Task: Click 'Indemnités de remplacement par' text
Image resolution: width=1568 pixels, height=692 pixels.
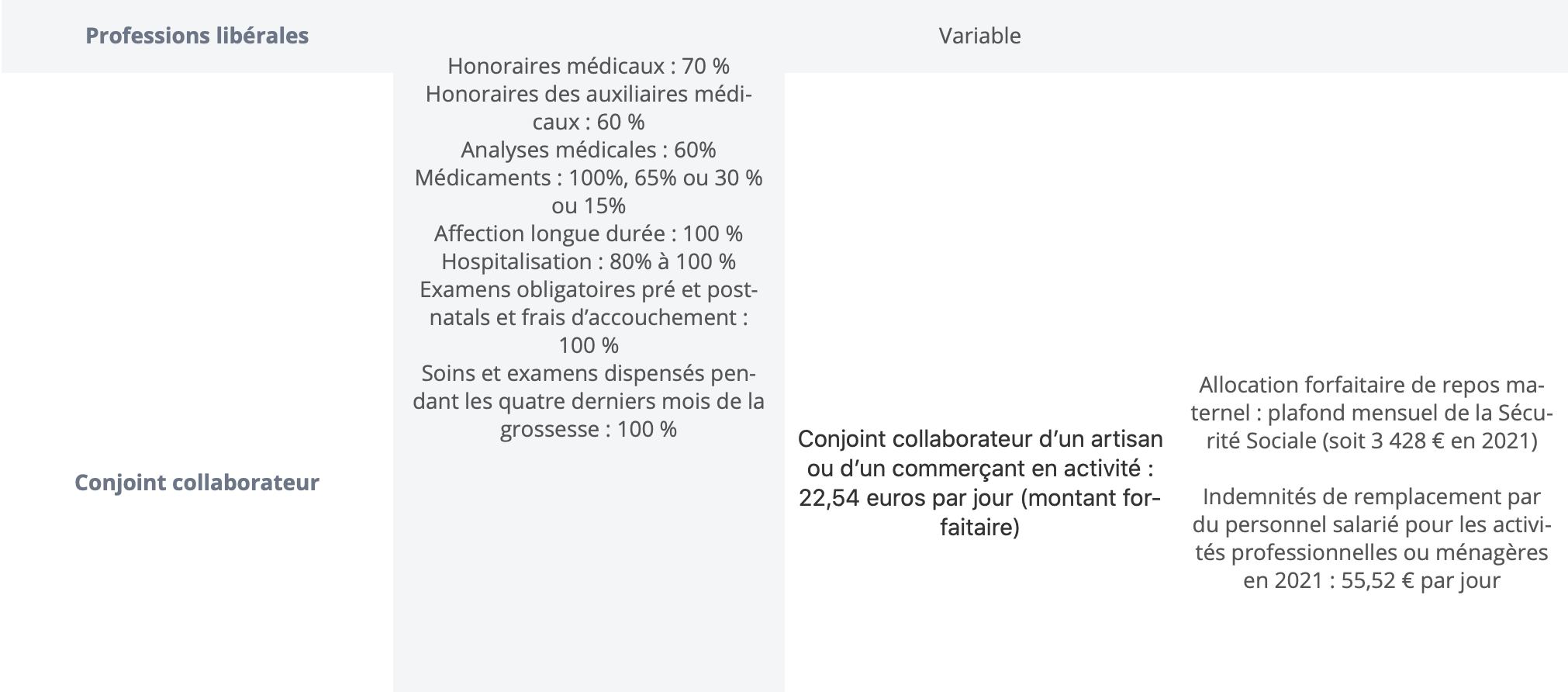Action: tap(1372, 497)
